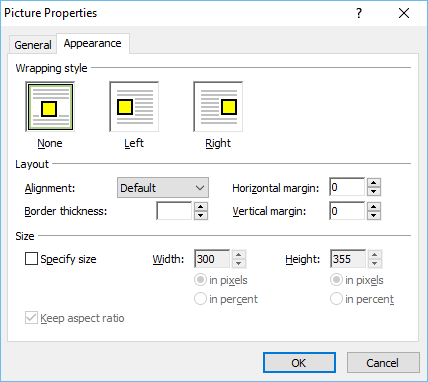
Task: Select width in percent radio button
Action: tap(200, 299)
